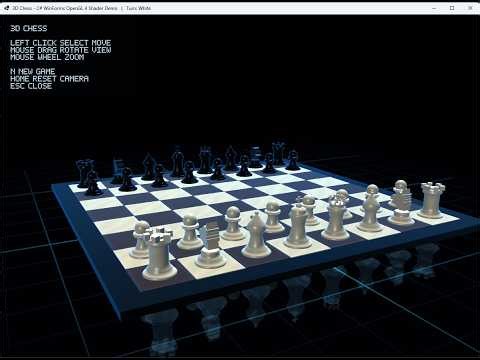Click the black pawn before the nearest knight
This screenshot has width=480, height=360.
click(x=127, y=179)
